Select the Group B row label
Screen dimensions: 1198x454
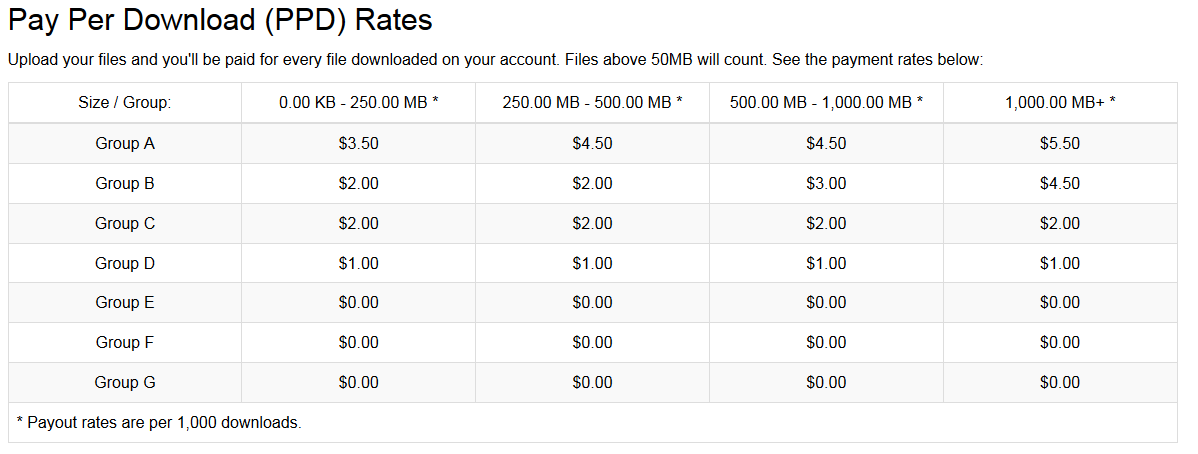[x=125, y=183]
